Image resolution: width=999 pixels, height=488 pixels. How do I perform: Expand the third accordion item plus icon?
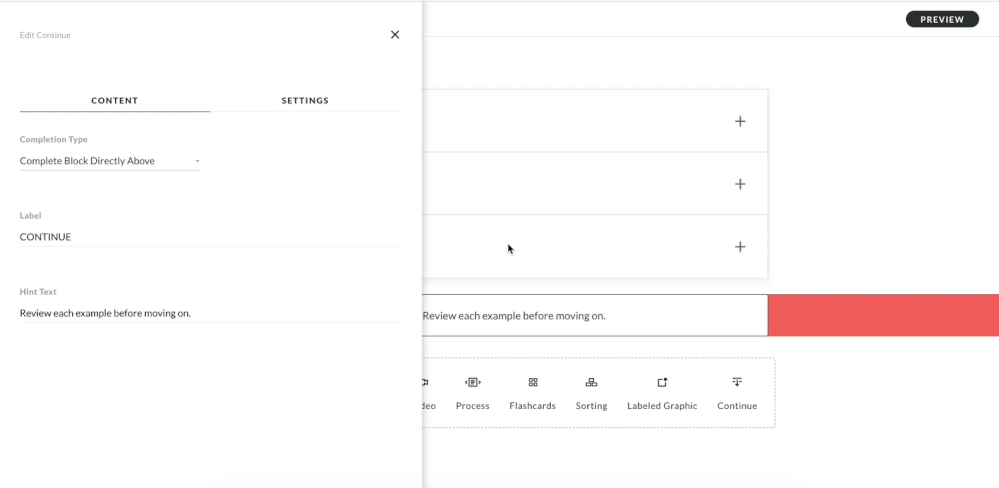point(740,247)
